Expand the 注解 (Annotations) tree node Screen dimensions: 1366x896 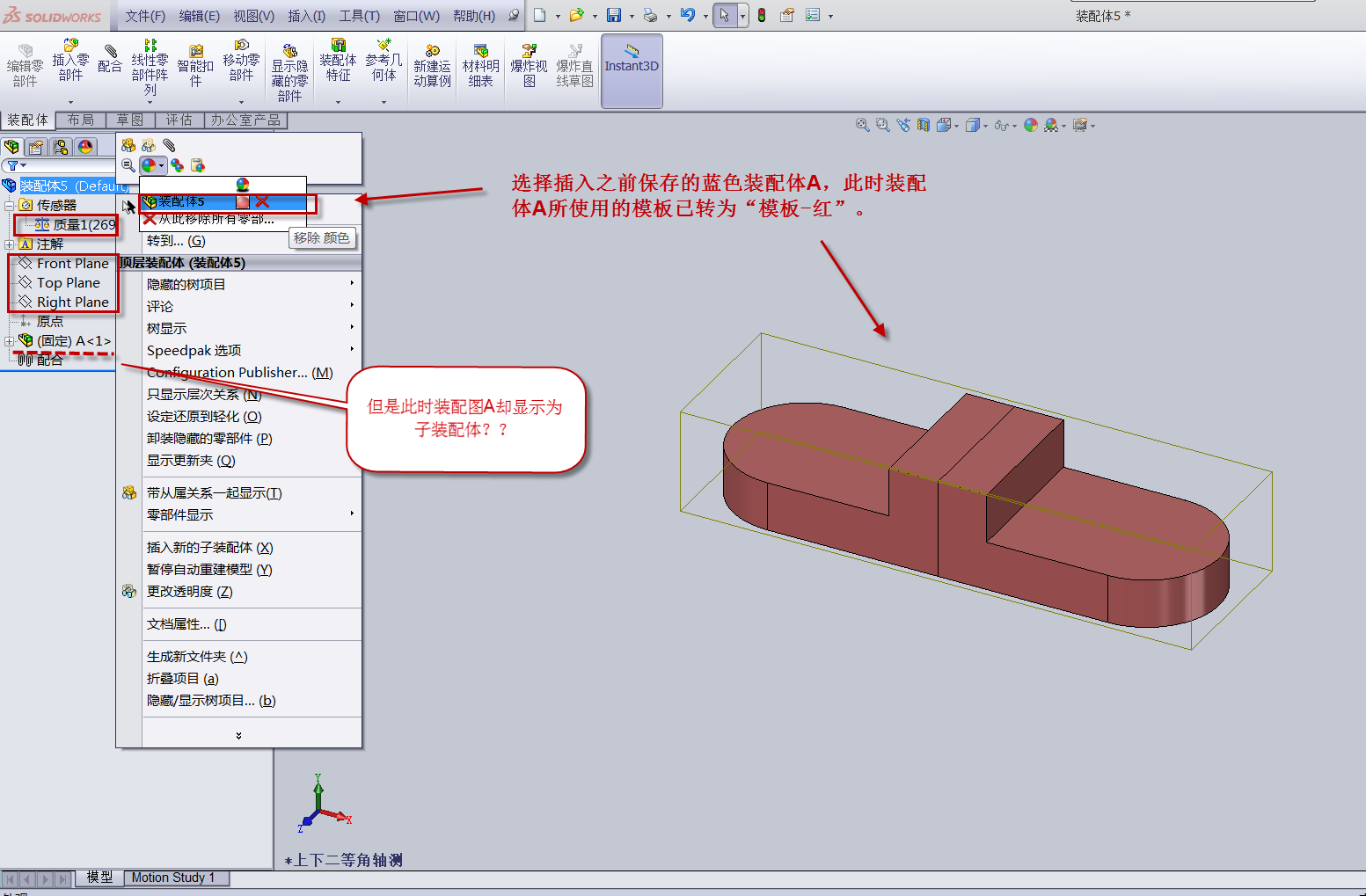[x=9, y=244]
